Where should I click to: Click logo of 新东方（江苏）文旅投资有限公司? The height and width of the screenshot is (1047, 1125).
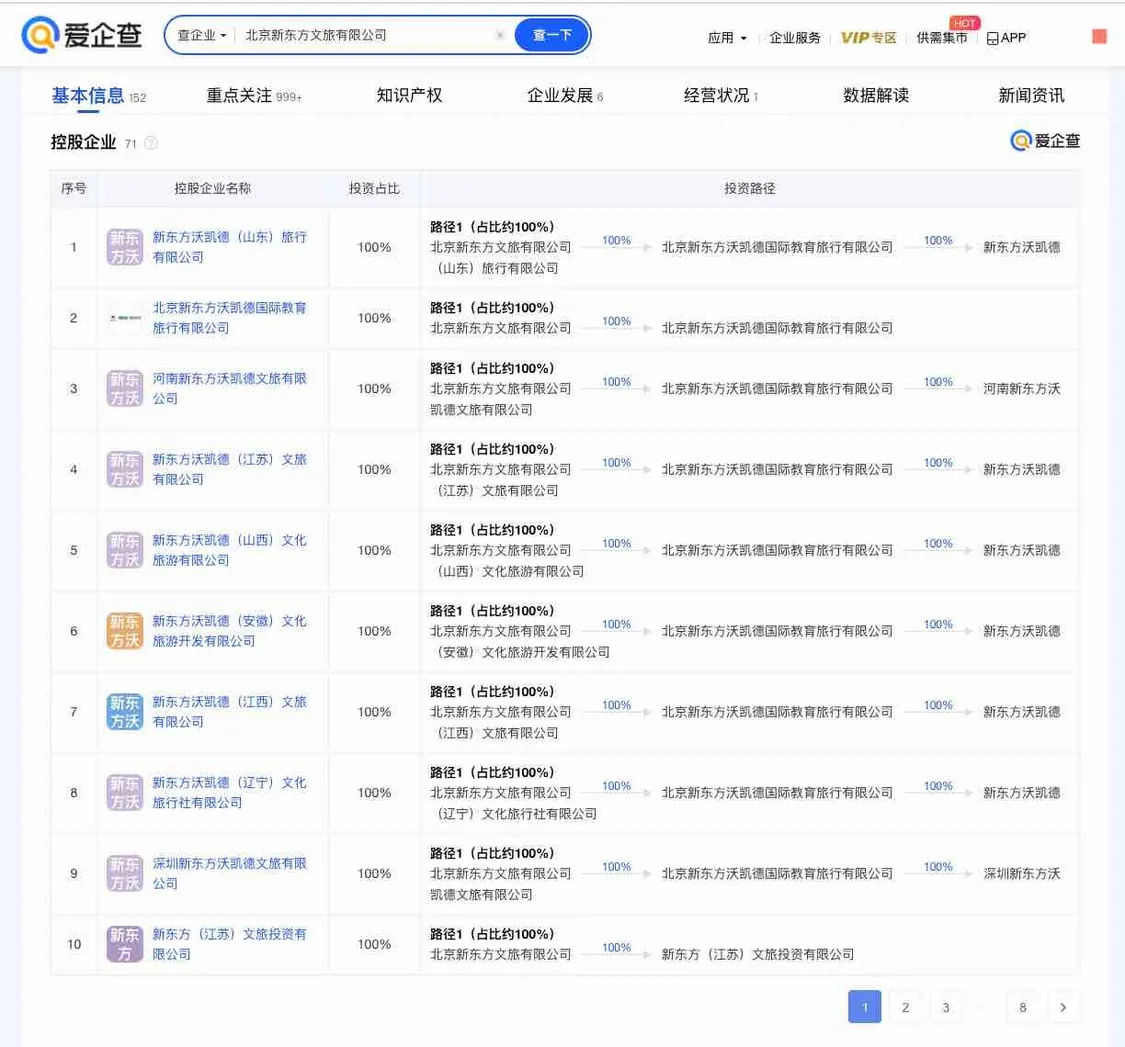click(125, 944)
